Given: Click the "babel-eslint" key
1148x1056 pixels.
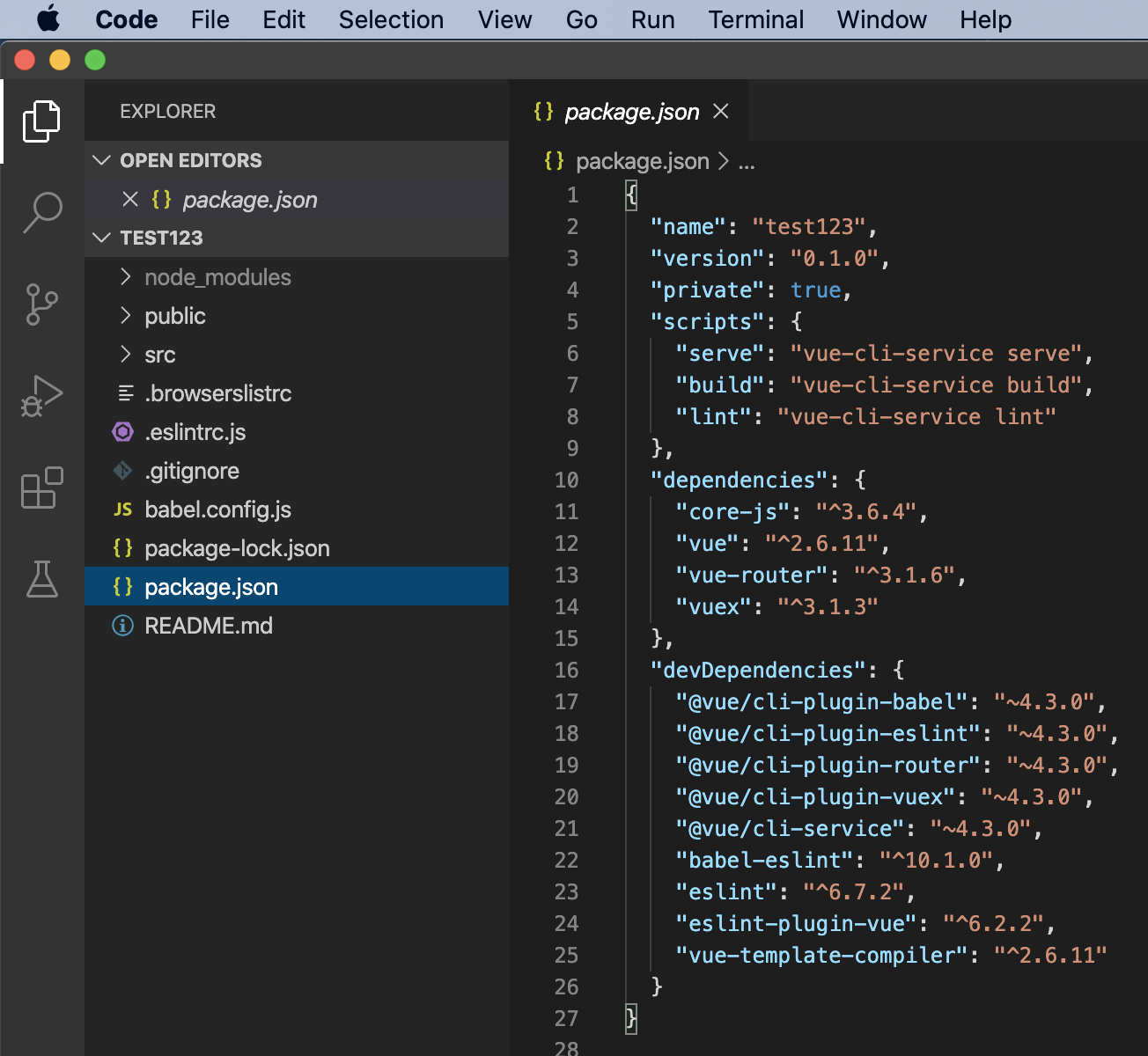Looking at the screenshot, I should coord(765,860).
